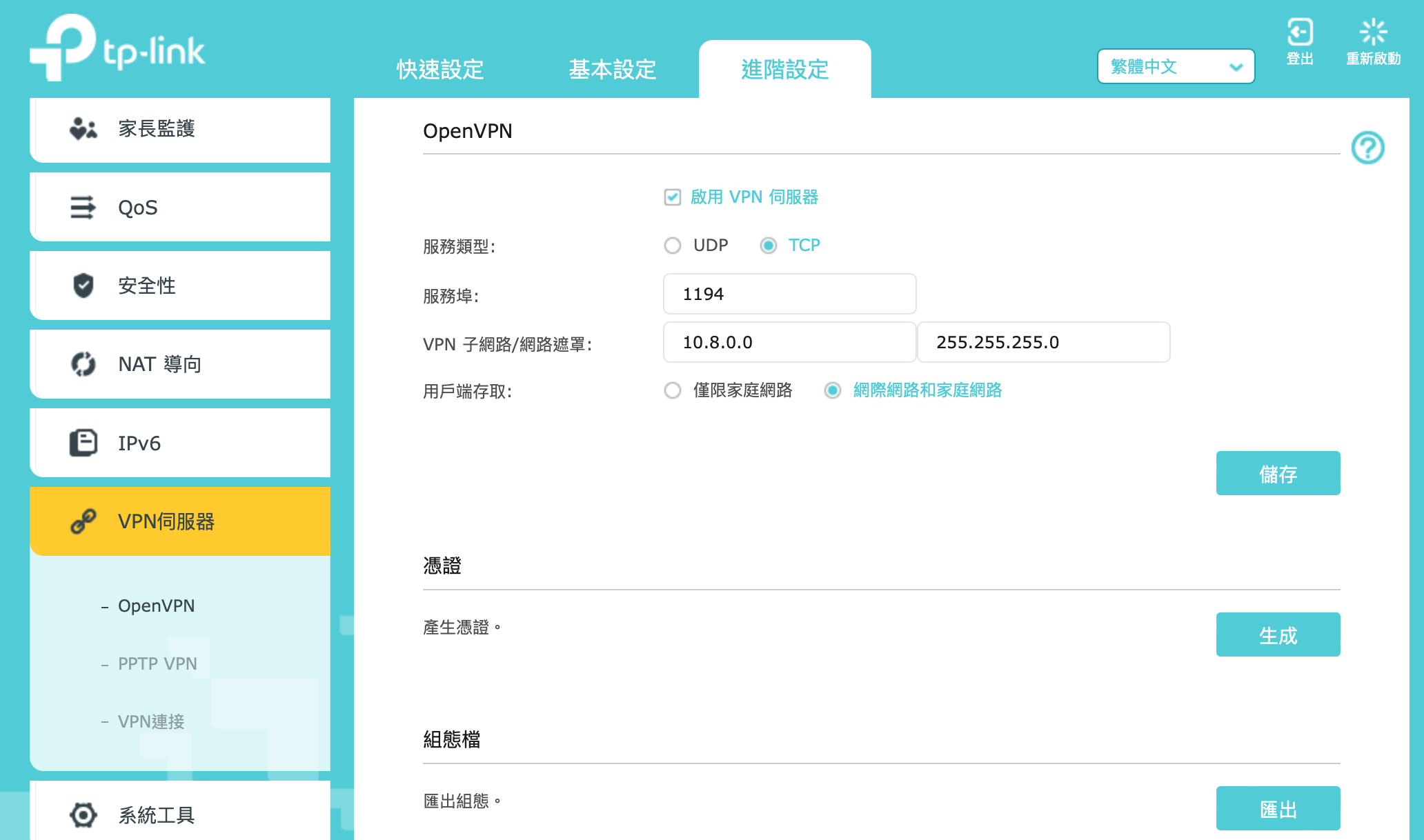Click the security (安全性) shield icon
1424x840 pixels.
coord(83,285)
